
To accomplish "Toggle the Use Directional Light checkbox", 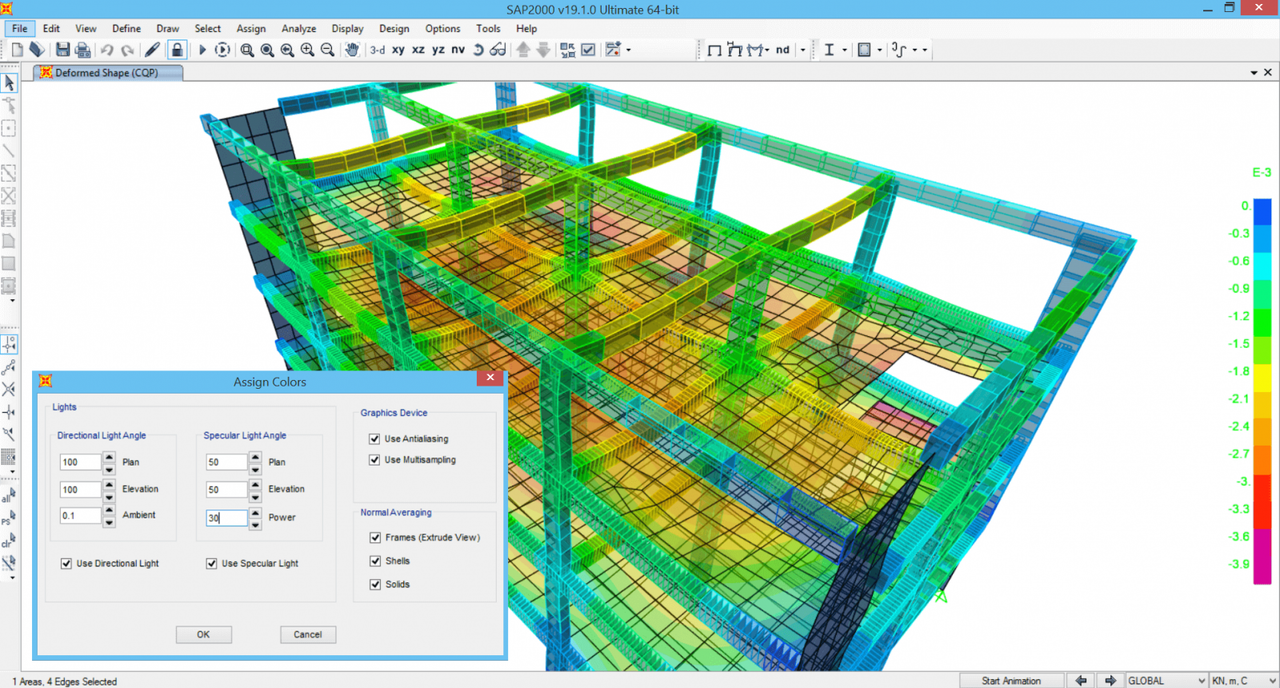I will (x=67, y=564).
